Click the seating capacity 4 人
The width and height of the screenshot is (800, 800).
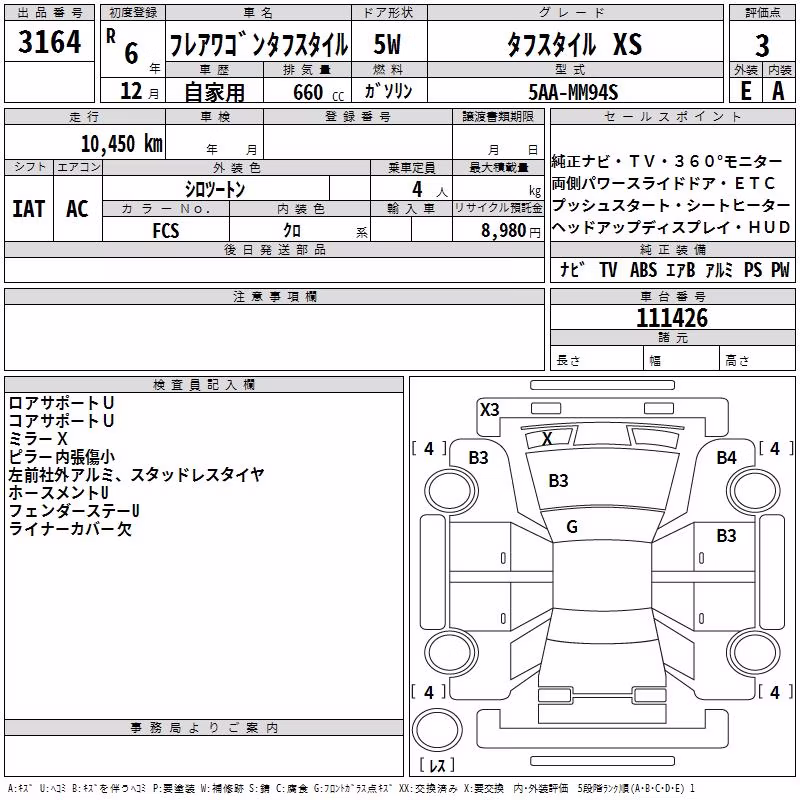click(x=429, y=190)
